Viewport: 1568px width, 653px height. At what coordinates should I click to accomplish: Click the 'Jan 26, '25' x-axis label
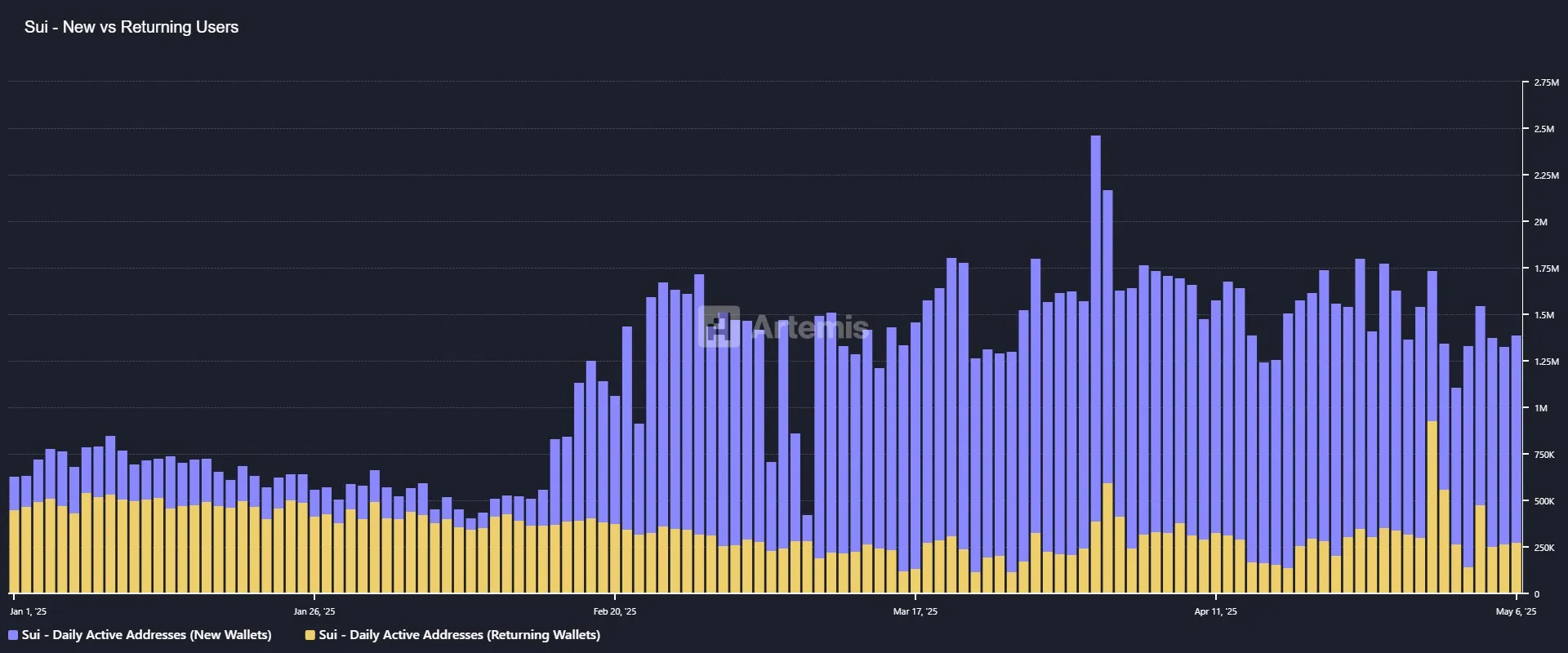(314, 611)
